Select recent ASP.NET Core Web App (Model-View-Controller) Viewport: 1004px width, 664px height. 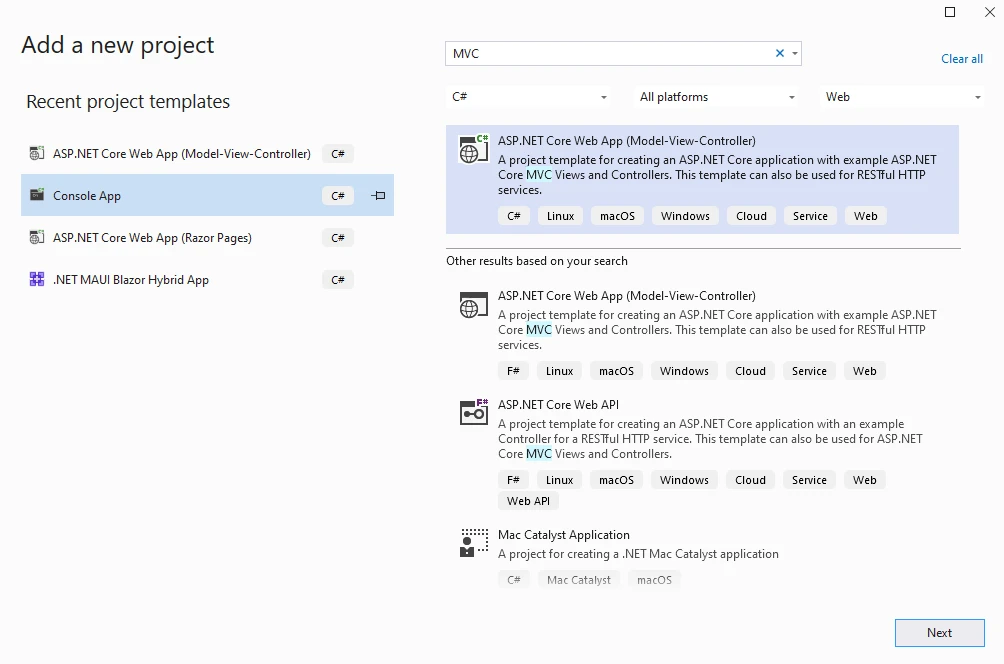[x=182, y=154]
